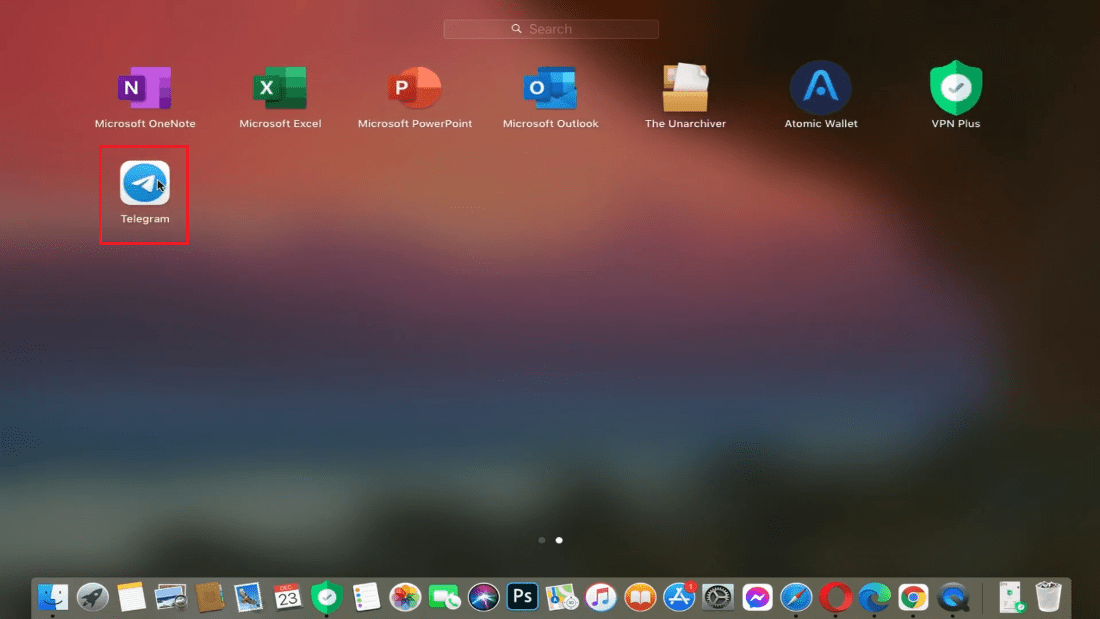Open Music from the Dock
Viewport: 1100px width, 619px height.
click(601, 597)
